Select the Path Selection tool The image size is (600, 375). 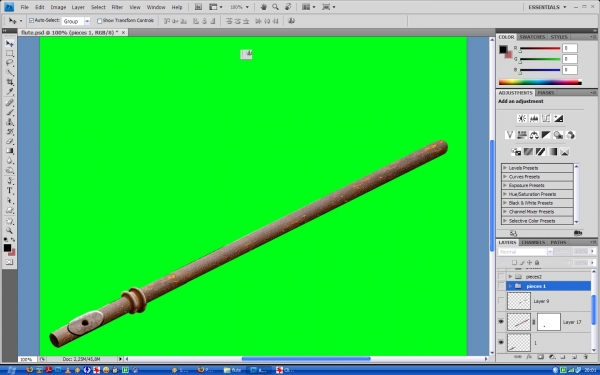[10, 201]
